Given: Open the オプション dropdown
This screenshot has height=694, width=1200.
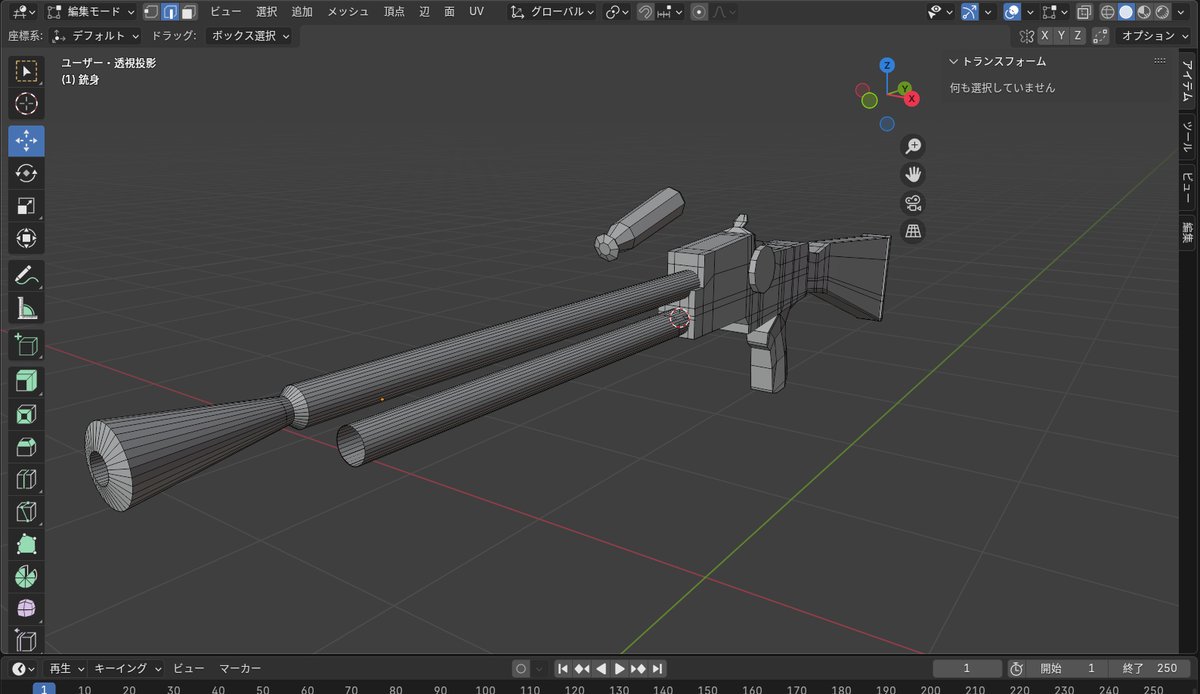Looking at the screenshot, I should click(x=1152, y=36).
